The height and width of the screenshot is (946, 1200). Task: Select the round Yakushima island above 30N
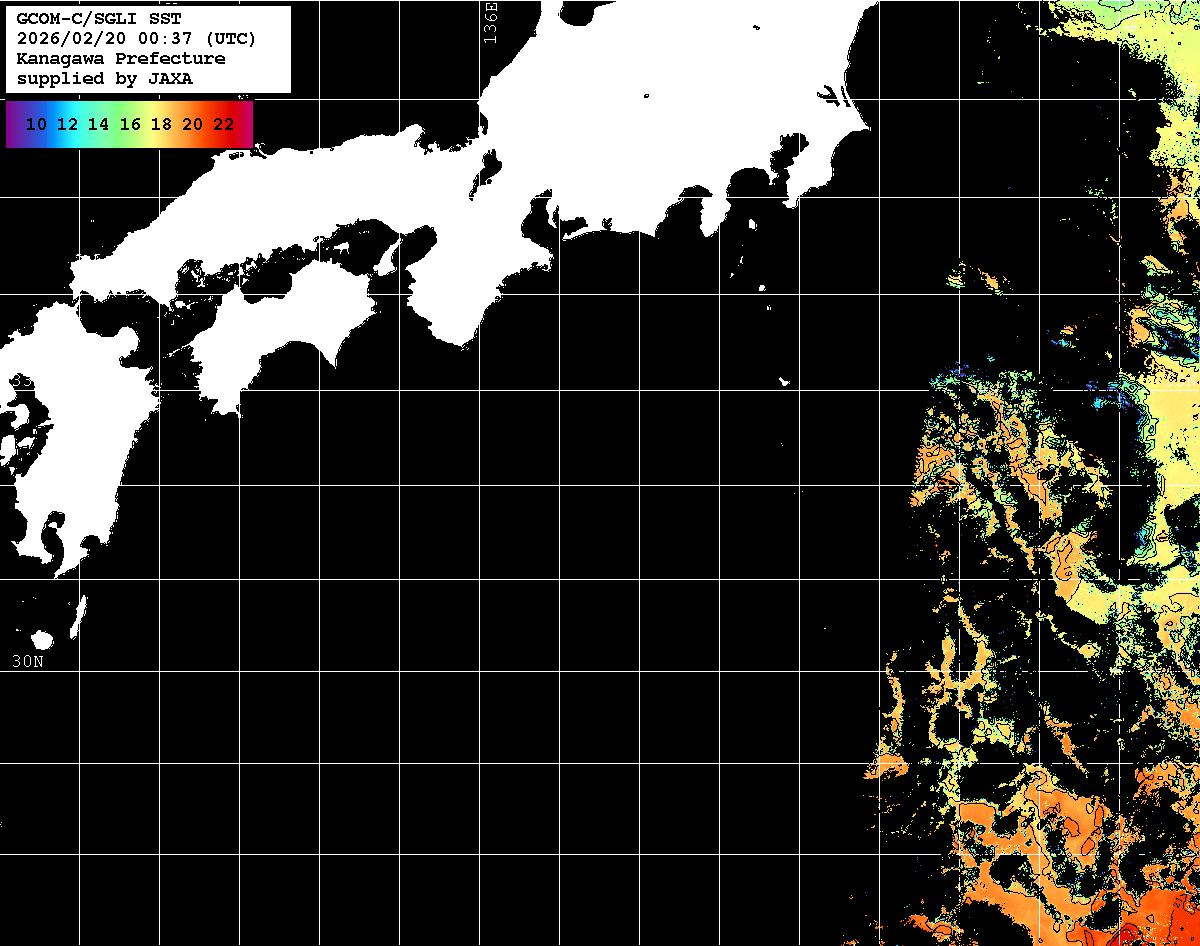(x=42, y=640)
